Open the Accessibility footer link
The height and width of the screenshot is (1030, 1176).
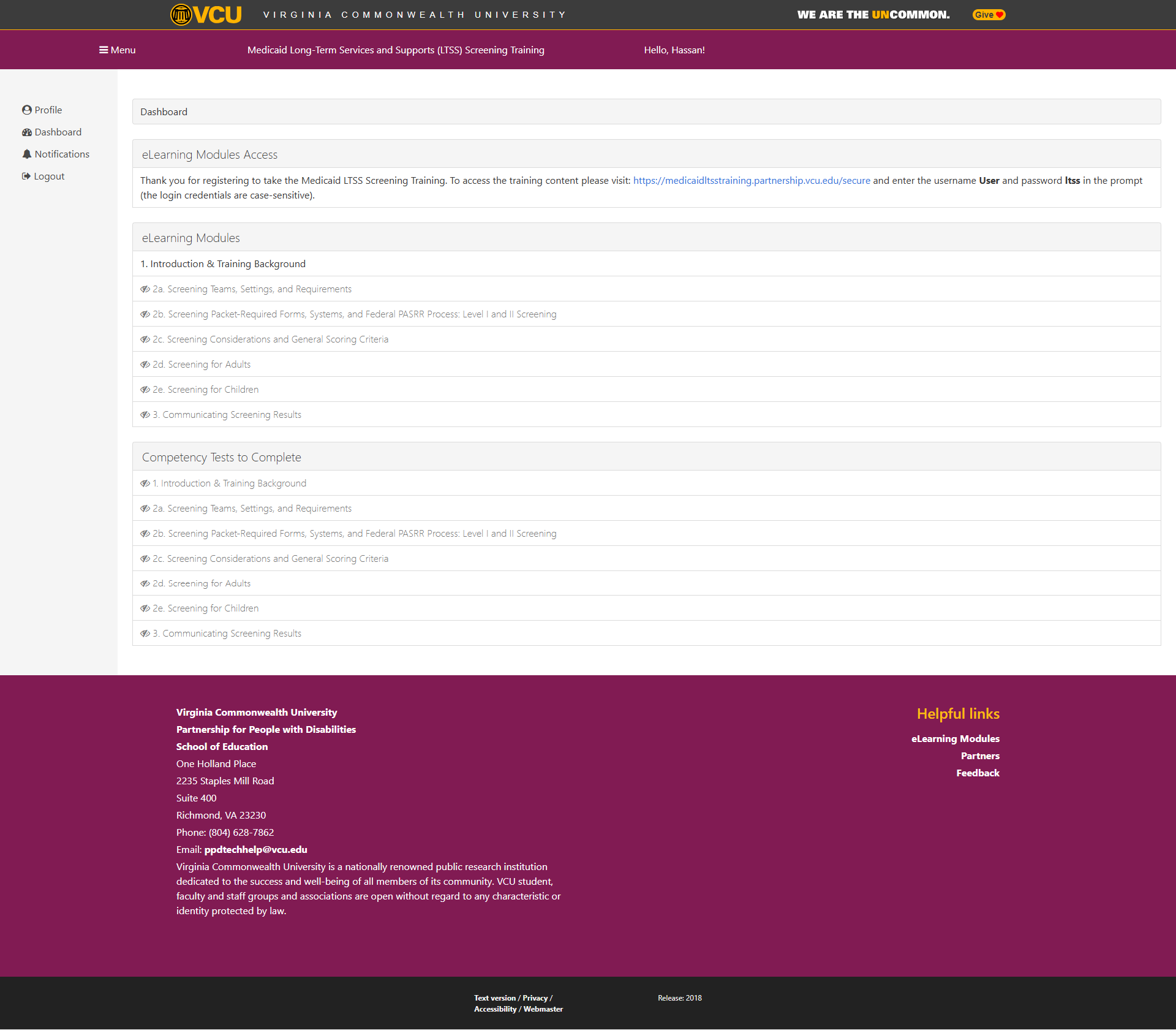495,1009
